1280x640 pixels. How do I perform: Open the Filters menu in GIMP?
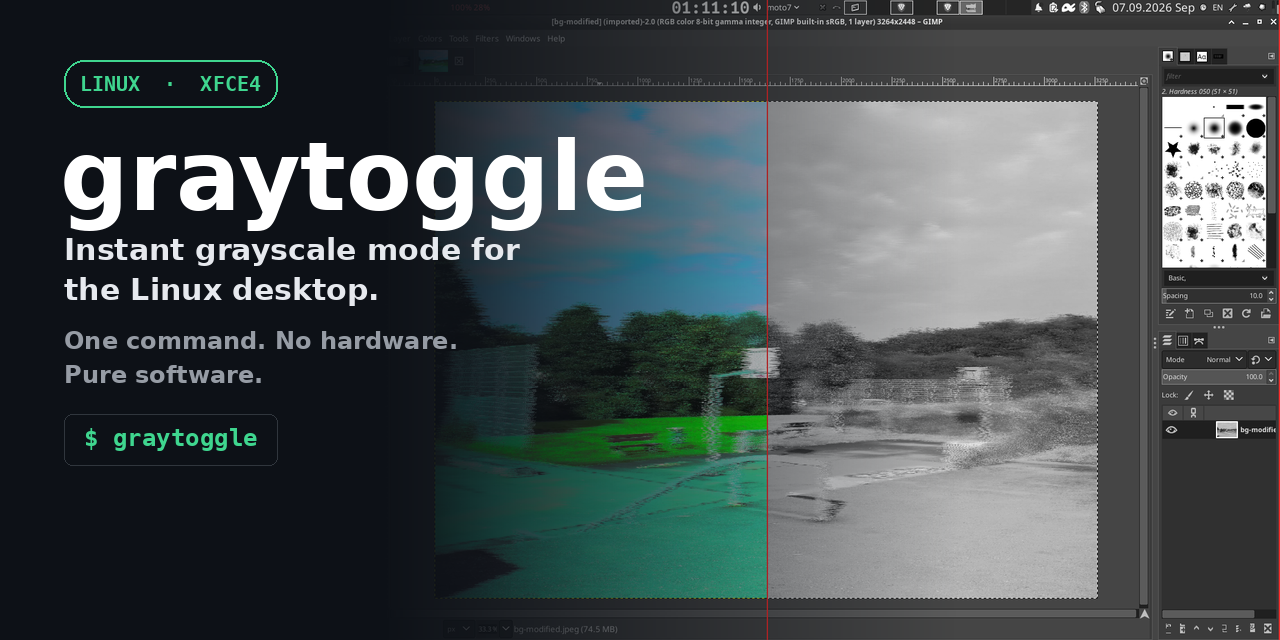pyautogui.click(x=487, y=39)
